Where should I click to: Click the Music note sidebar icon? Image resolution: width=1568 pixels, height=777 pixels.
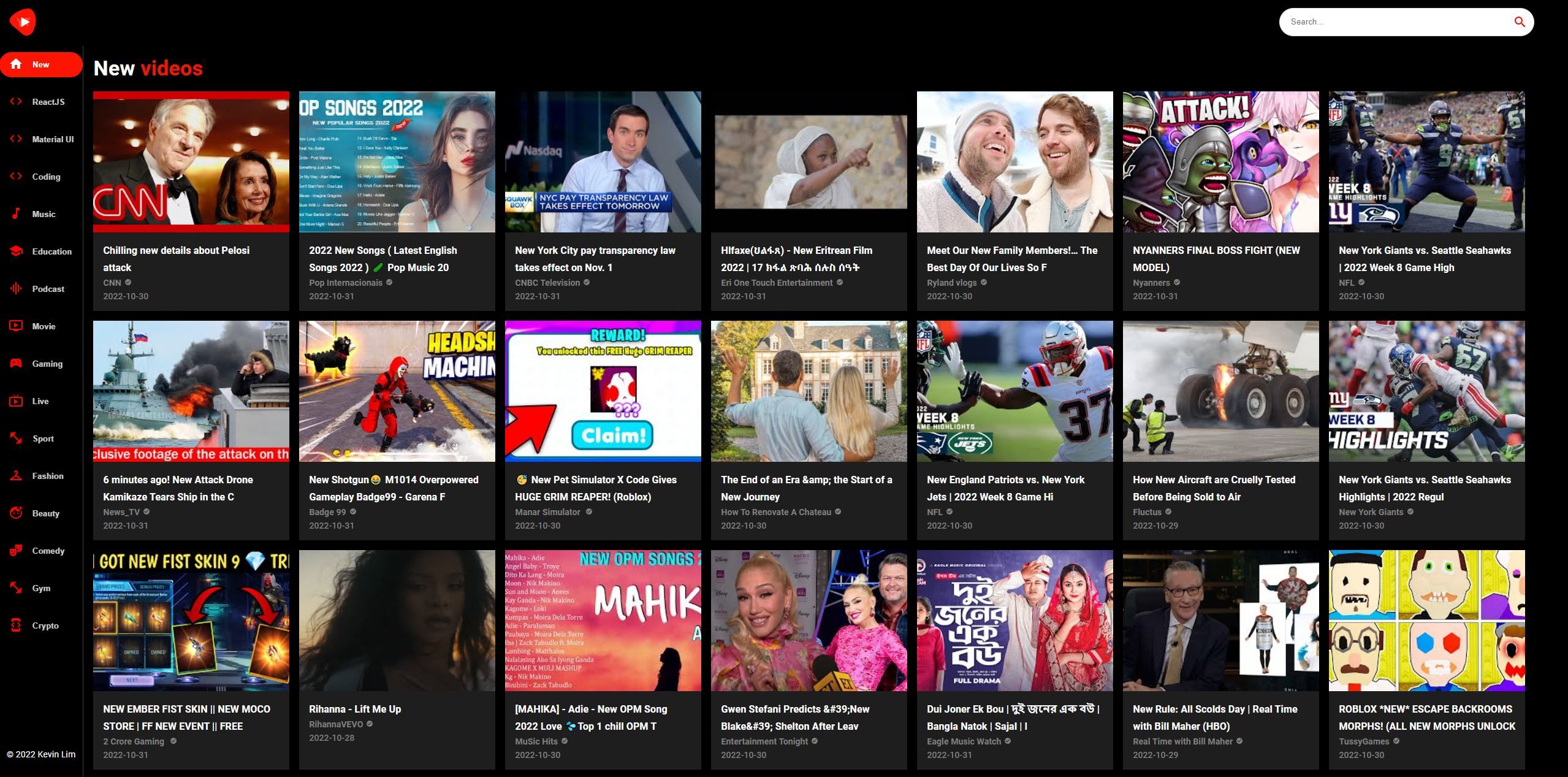16,214
